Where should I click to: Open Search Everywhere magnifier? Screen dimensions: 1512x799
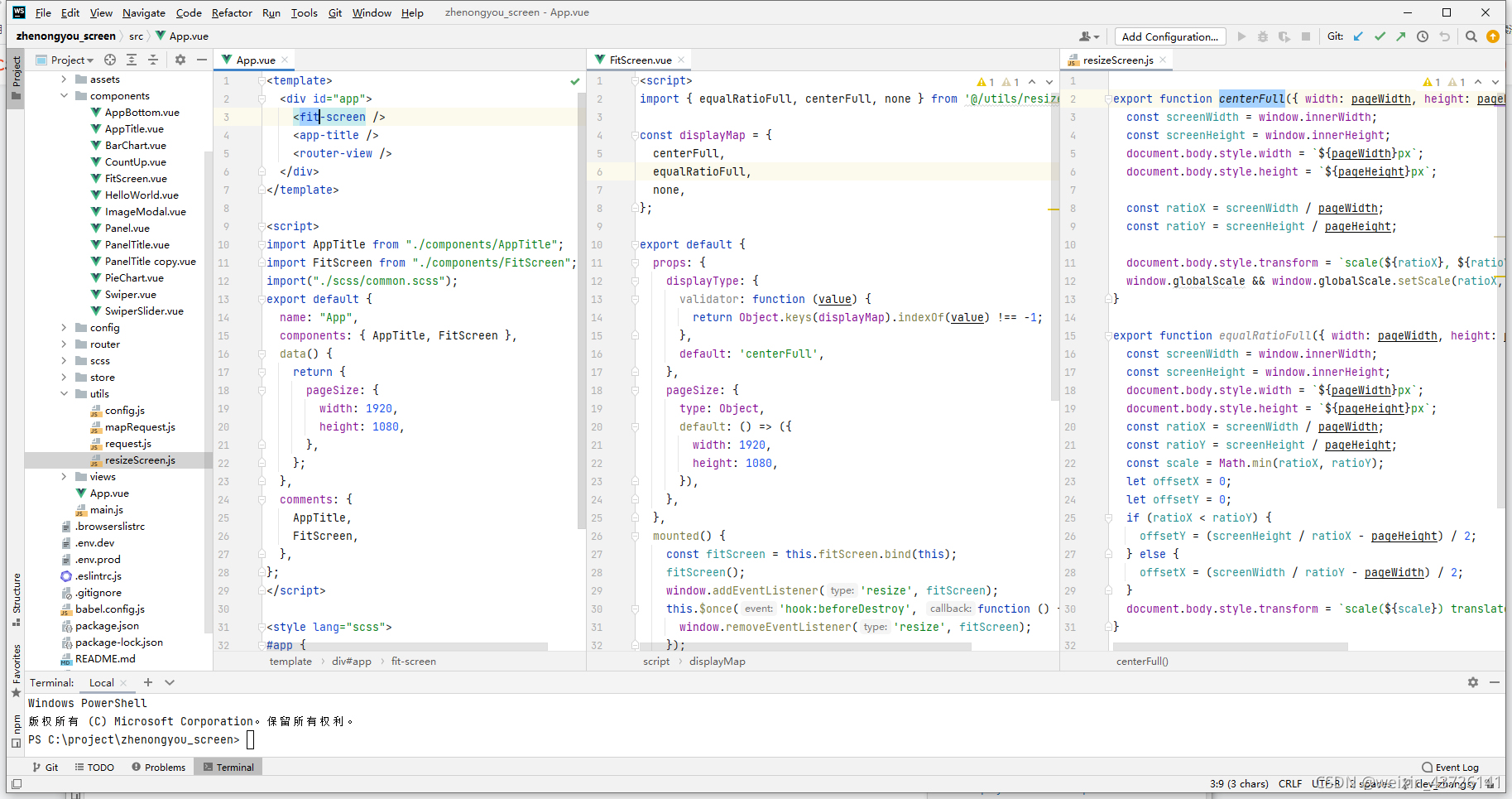point(1471,36)
